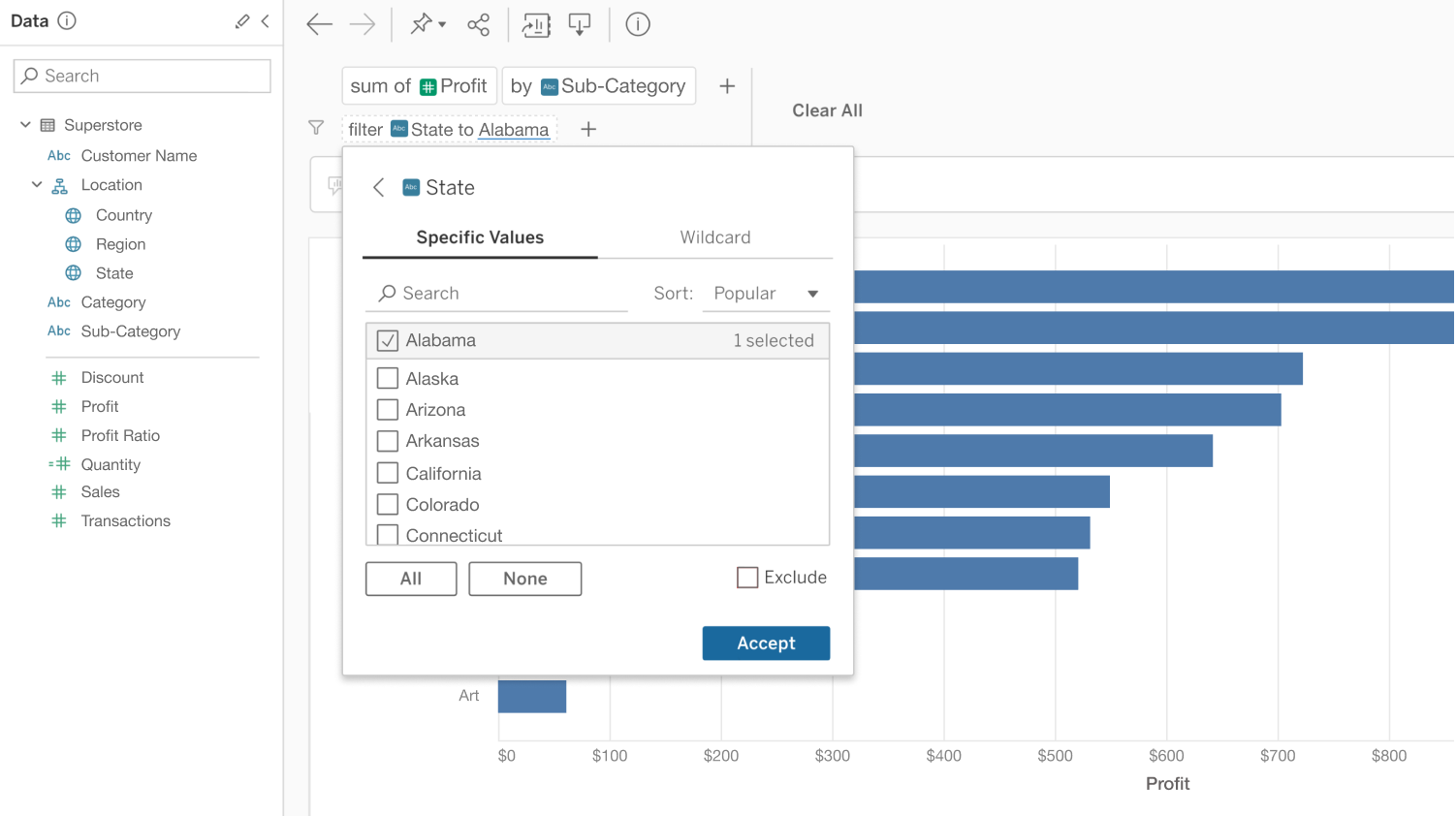Click the Art bar in the chart

532,697
